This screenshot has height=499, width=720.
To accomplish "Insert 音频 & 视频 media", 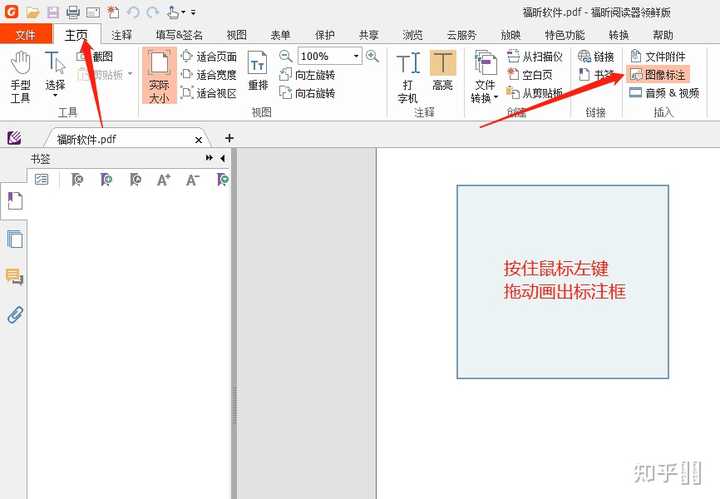I will (664, 93).
